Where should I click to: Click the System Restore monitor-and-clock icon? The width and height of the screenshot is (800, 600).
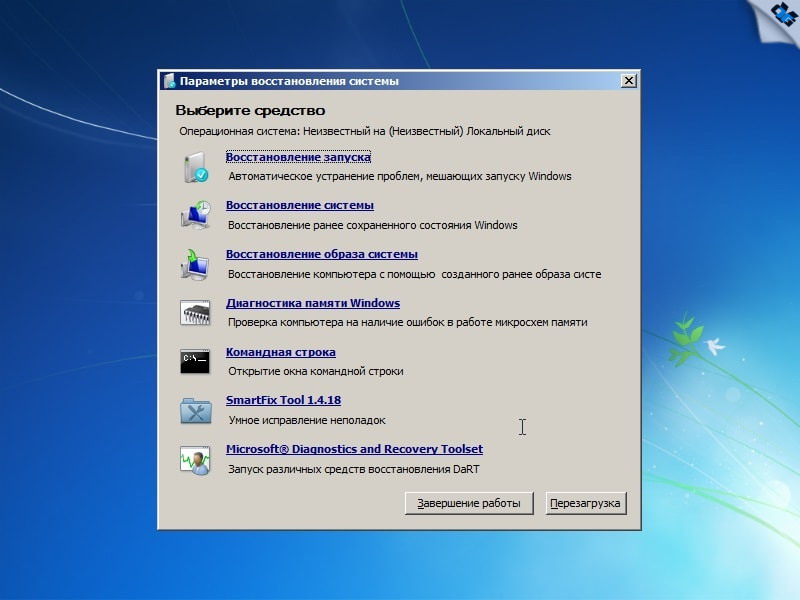195,215
